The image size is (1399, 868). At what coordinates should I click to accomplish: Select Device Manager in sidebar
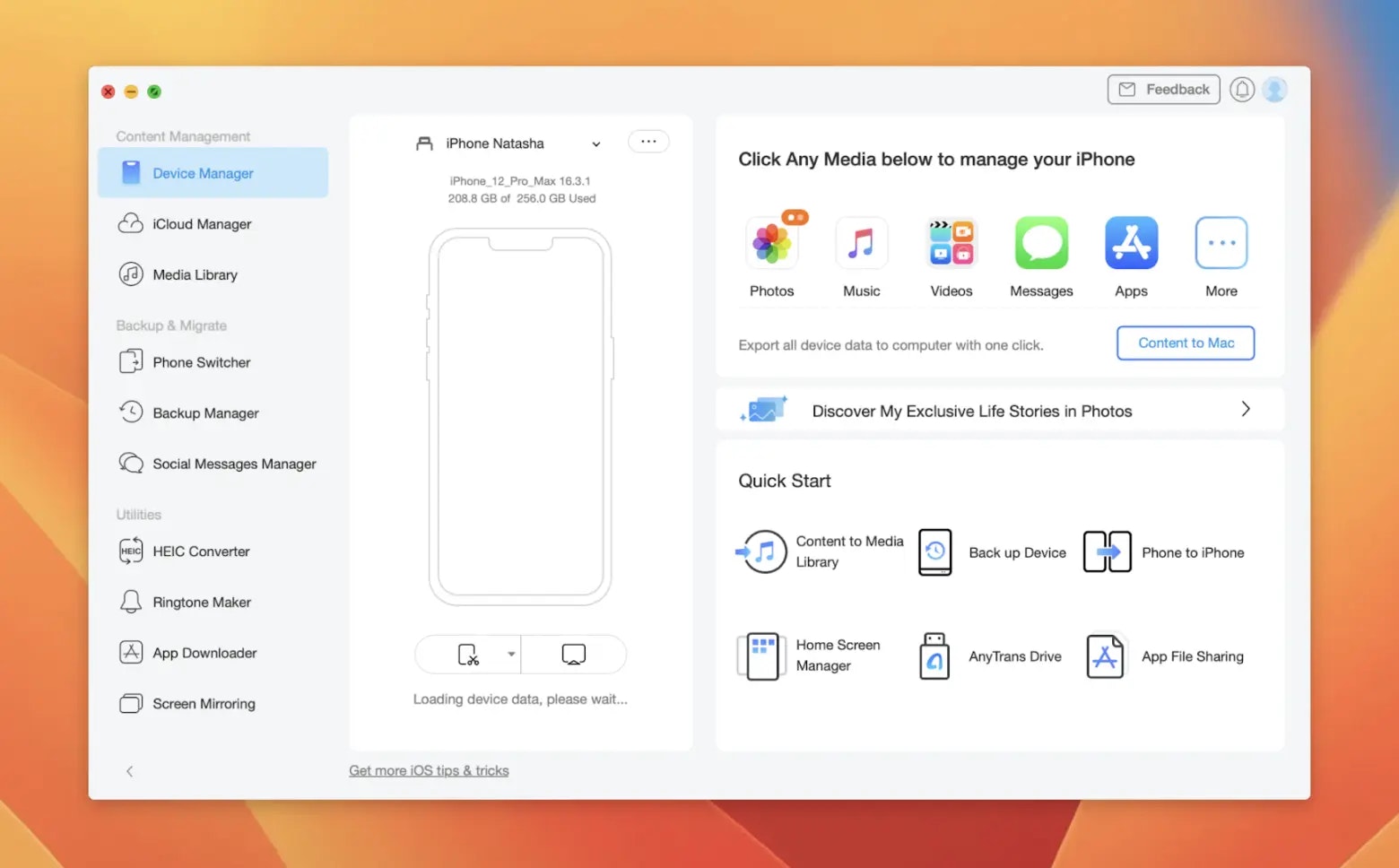coord(213,173)
